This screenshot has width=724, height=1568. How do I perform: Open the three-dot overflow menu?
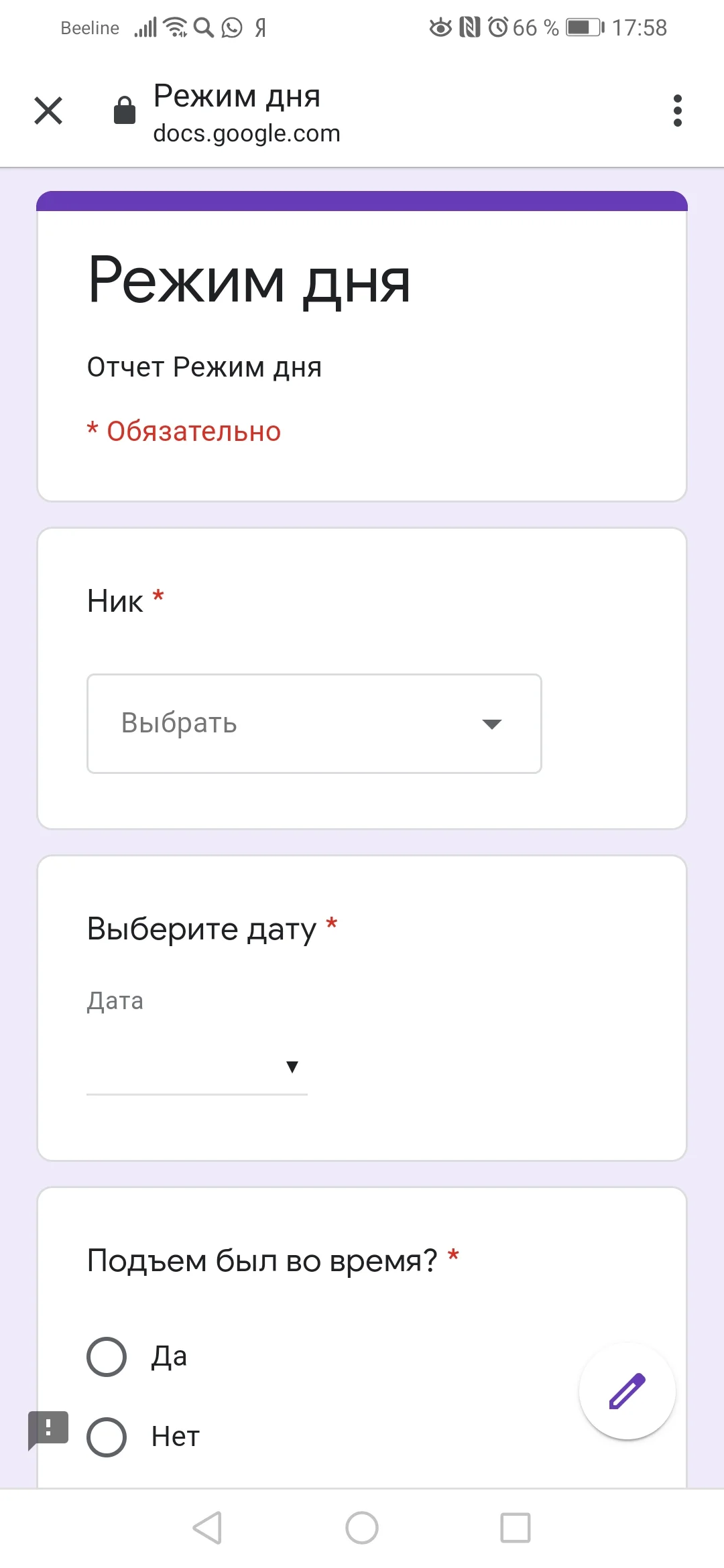(677, 111)
